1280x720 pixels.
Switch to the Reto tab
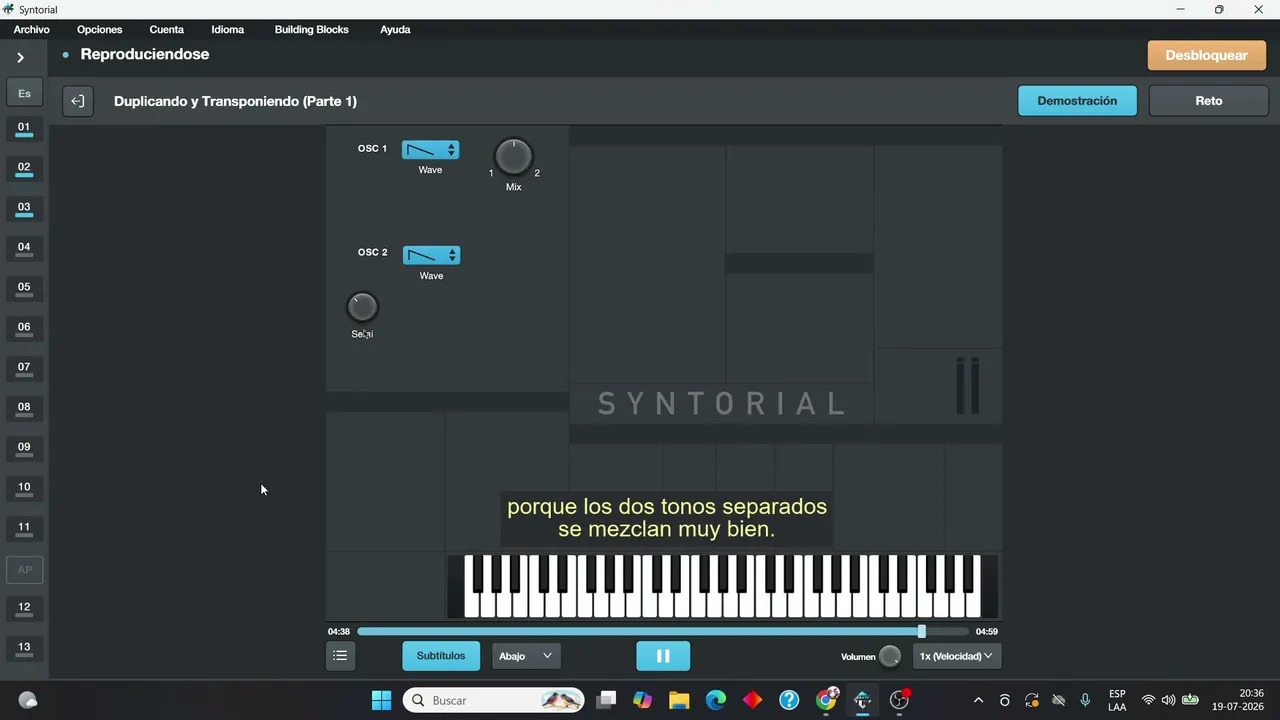click(1208, 101)
